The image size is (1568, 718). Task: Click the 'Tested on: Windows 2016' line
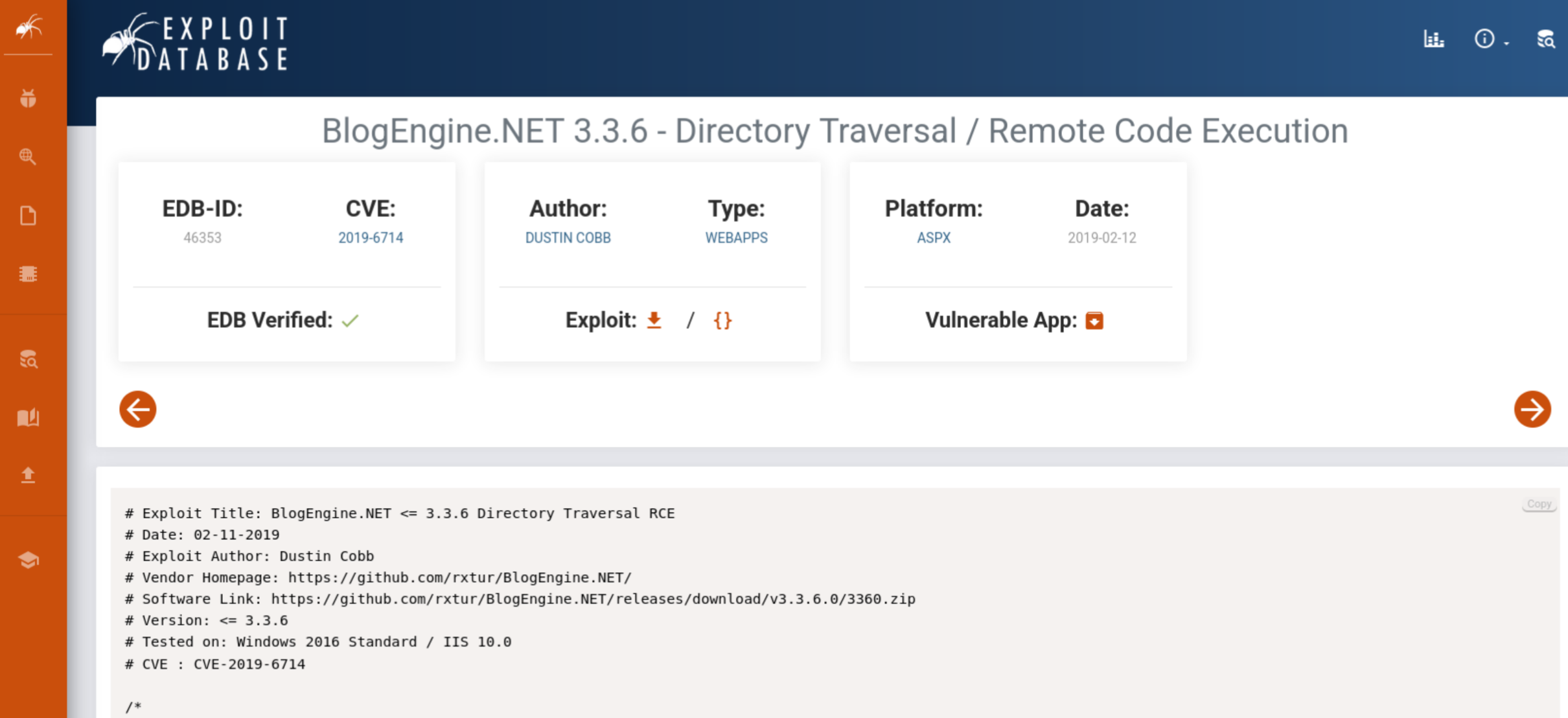click(318, 642)
